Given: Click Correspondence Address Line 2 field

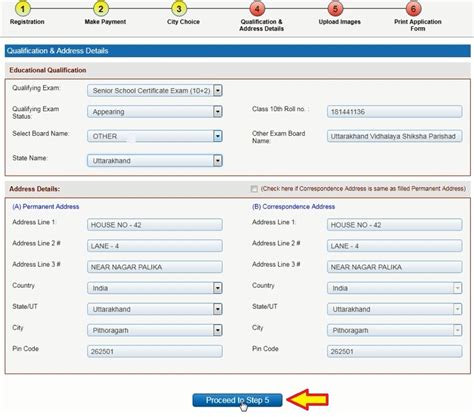Looking at the screenshot, I should (x=395, y=246).
